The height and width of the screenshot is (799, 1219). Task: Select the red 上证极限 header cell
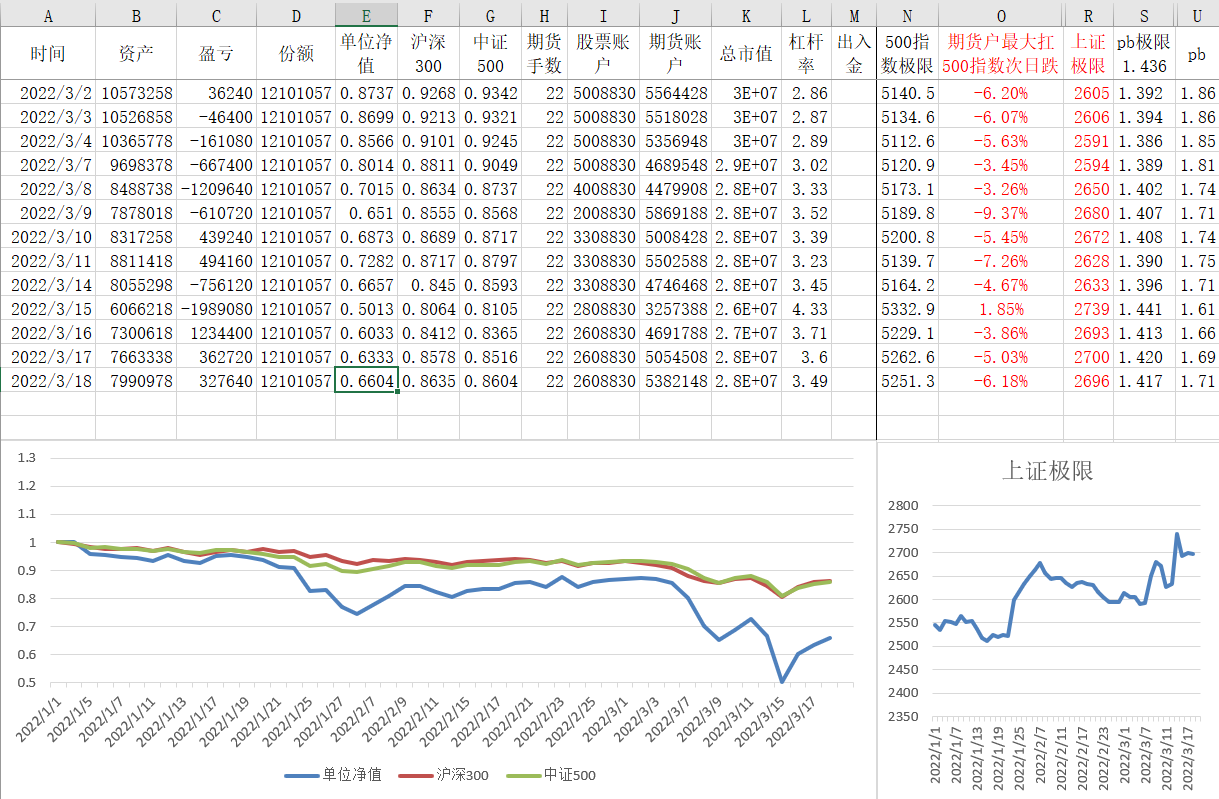[1088, 54]
